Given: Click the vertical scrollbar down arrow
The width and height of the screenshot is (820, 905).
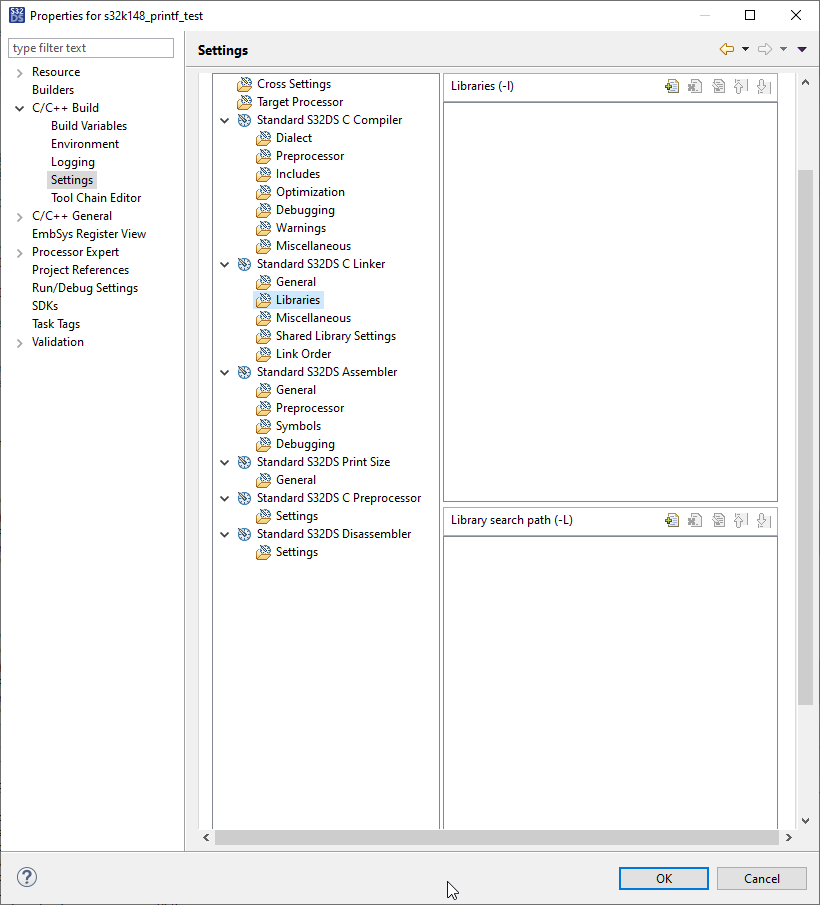Looking at the screenshot, I should [805, 821].
